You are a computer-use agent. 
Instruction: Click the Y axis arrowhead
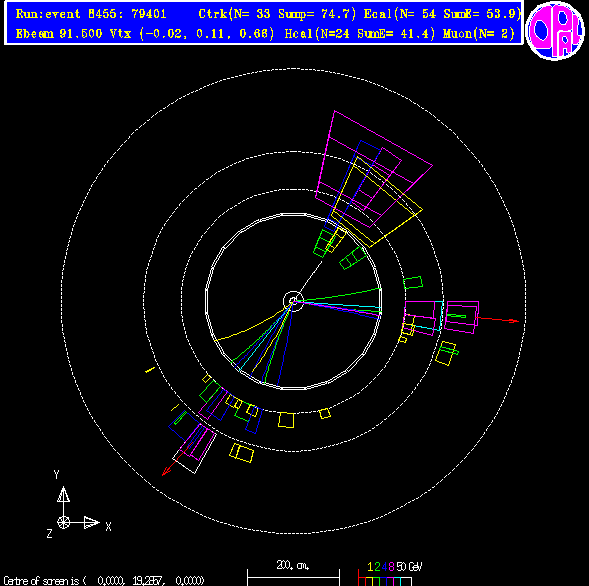[63, 494]
